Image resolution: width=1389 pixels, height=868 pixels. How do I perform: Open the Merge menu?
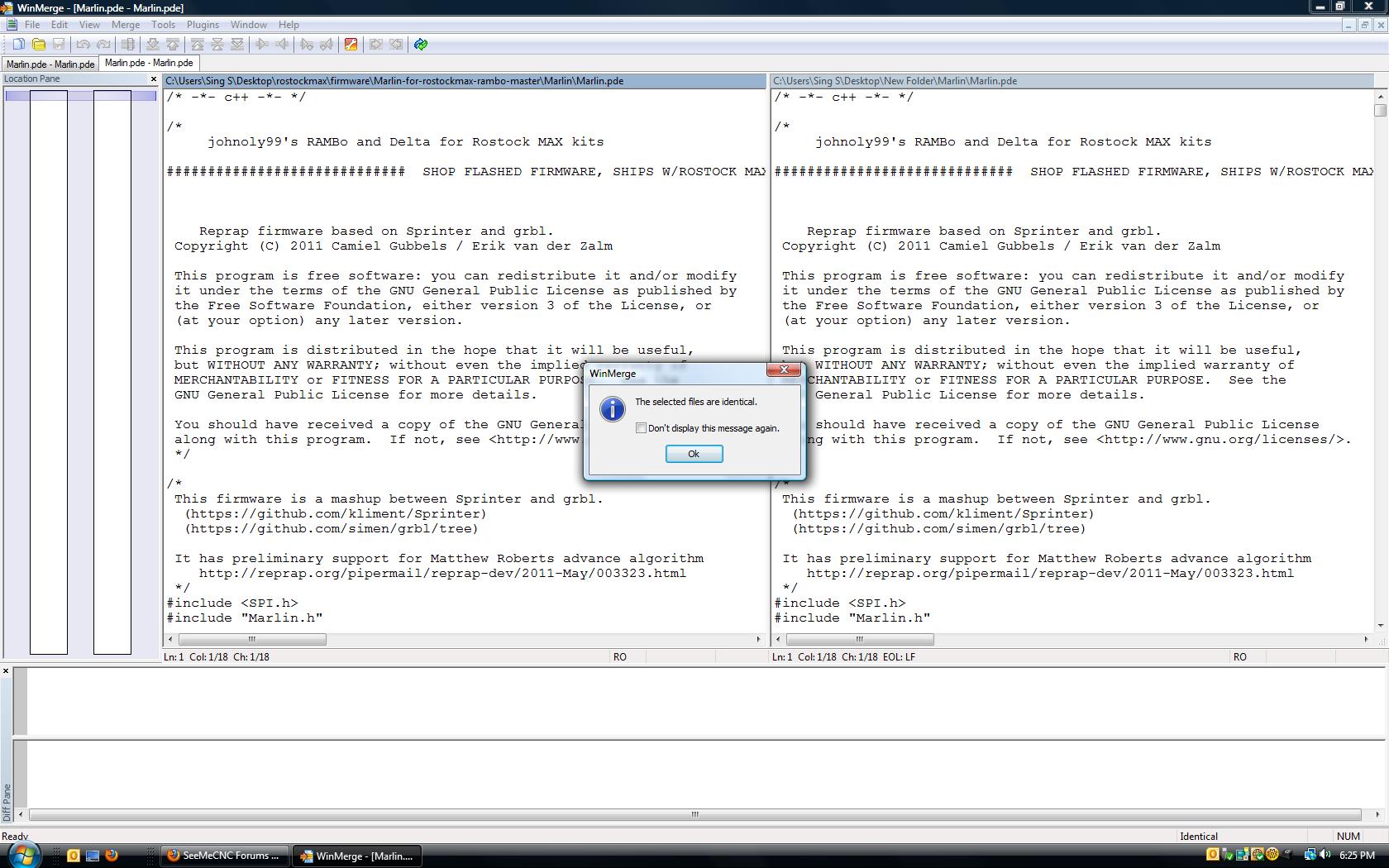coord(126,25)
